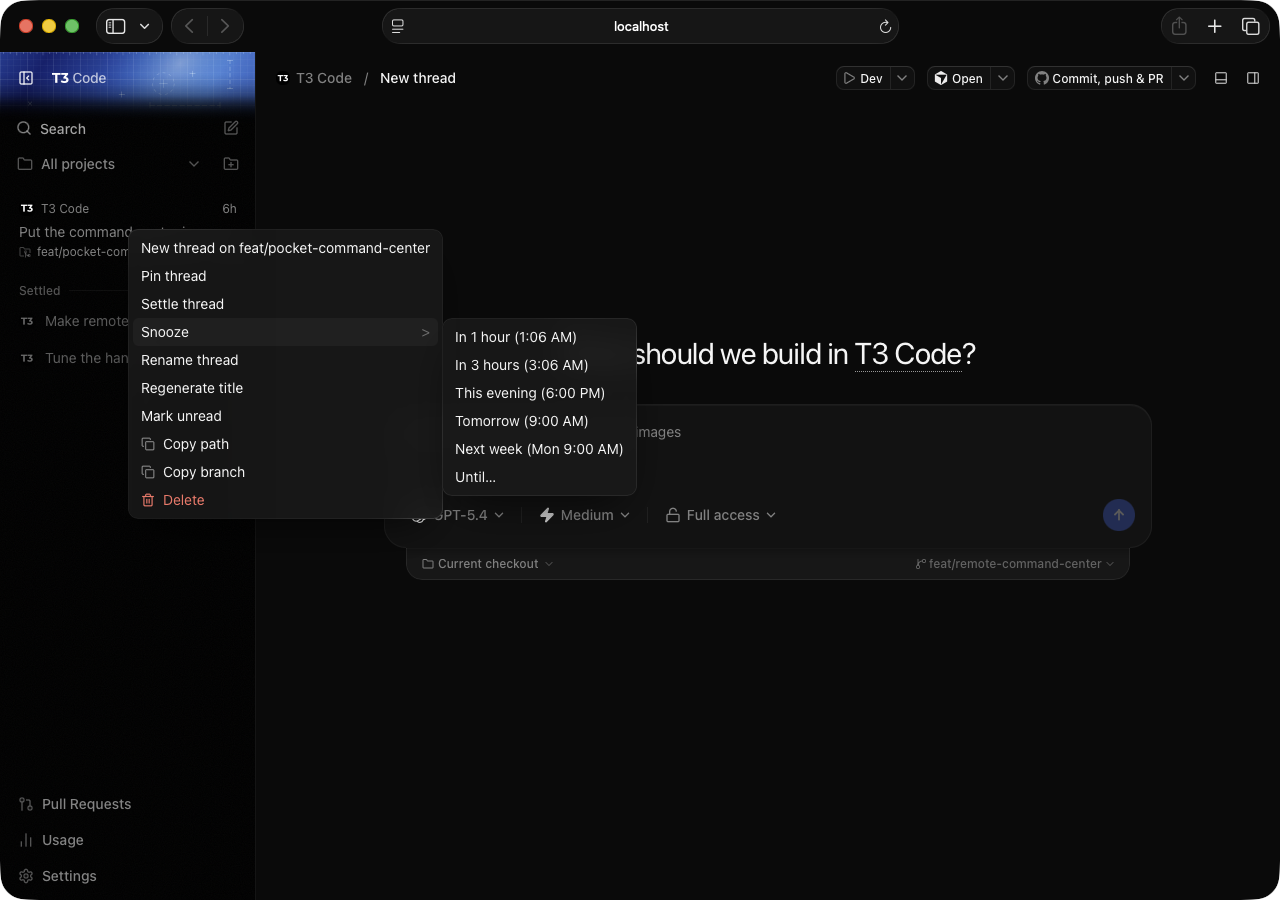Open the Current checkout dropdown
This screenshot has height=900, width=1280.
(487, 564)
